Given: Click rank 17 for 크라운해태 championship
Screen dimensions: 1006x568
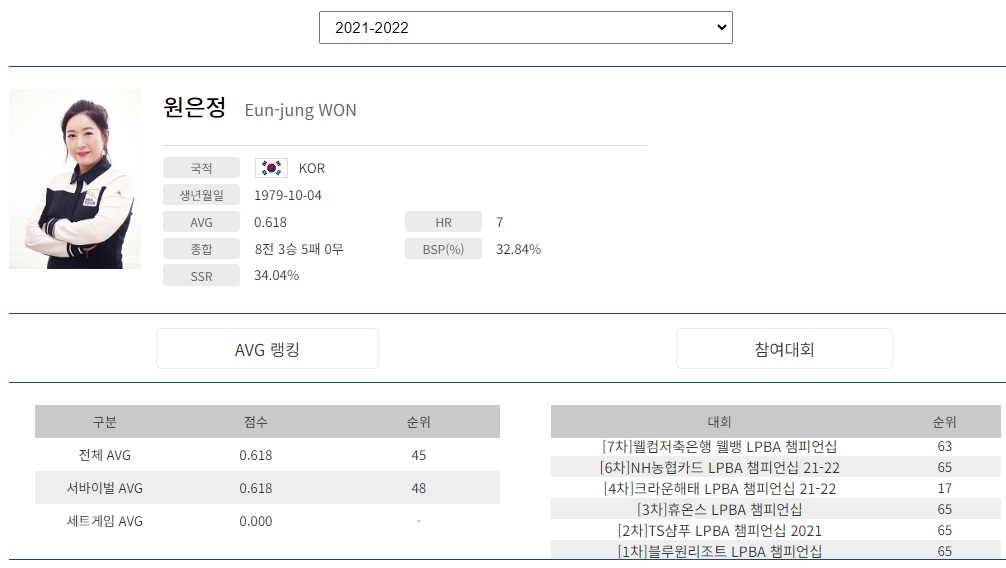Looking at the screenshot, I should 944,488.
